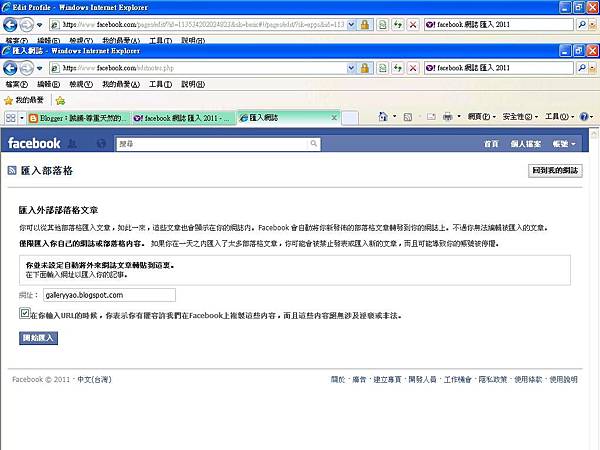Switch to facebook 網誌 匯入 2011 tab
The height and width of the screenshot is (450, 600).
pos(183,118)
